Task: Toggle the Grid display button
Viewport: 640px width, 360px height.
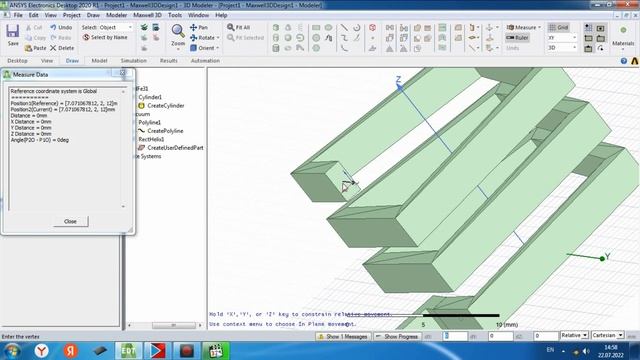Action: tap(558, 27)
